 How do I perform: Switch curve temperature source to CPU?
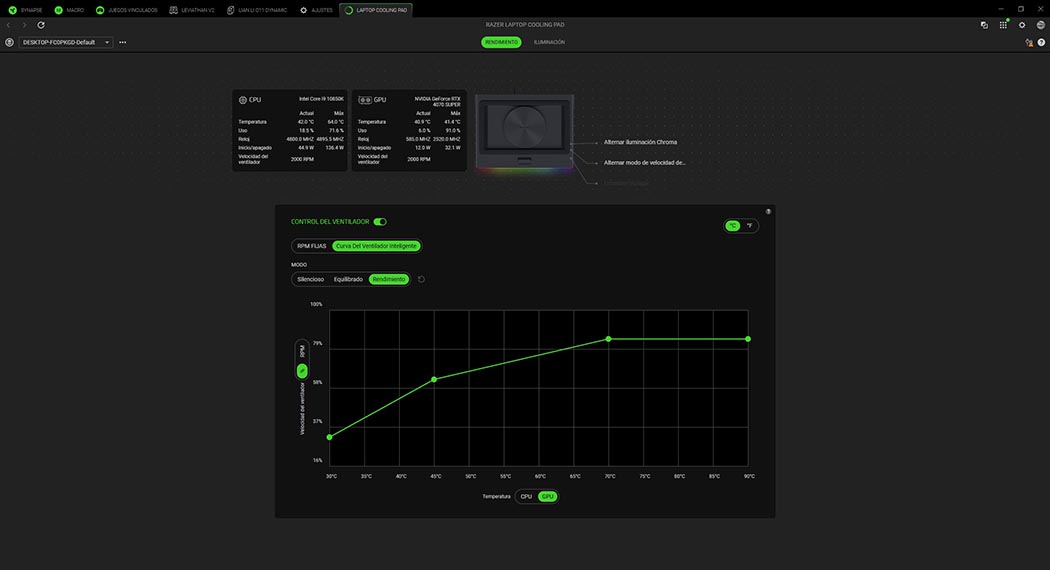[526, 496]
